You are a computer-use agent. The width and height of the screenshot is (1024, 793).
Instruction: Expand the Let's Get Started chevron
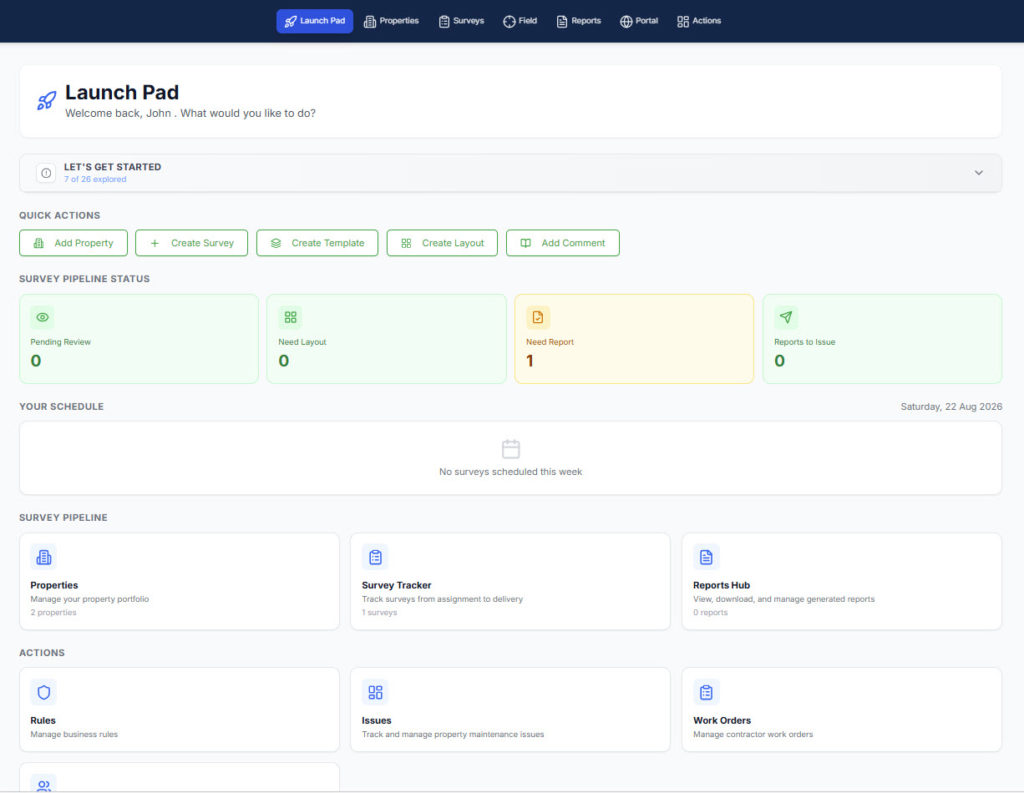pyautogui.click(x=978, y=173)
